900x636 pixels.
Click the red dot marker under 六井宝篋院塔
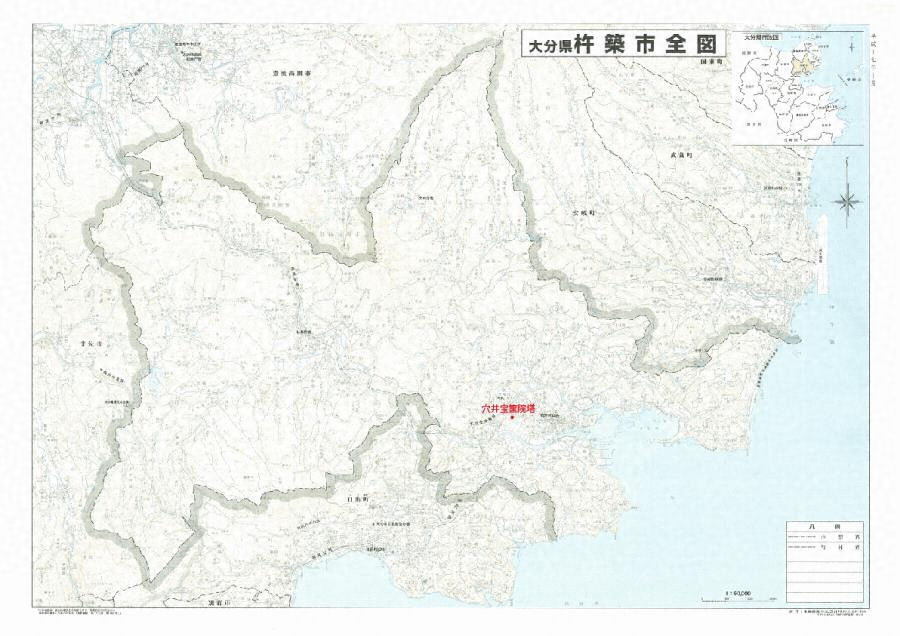coord(513,418)
